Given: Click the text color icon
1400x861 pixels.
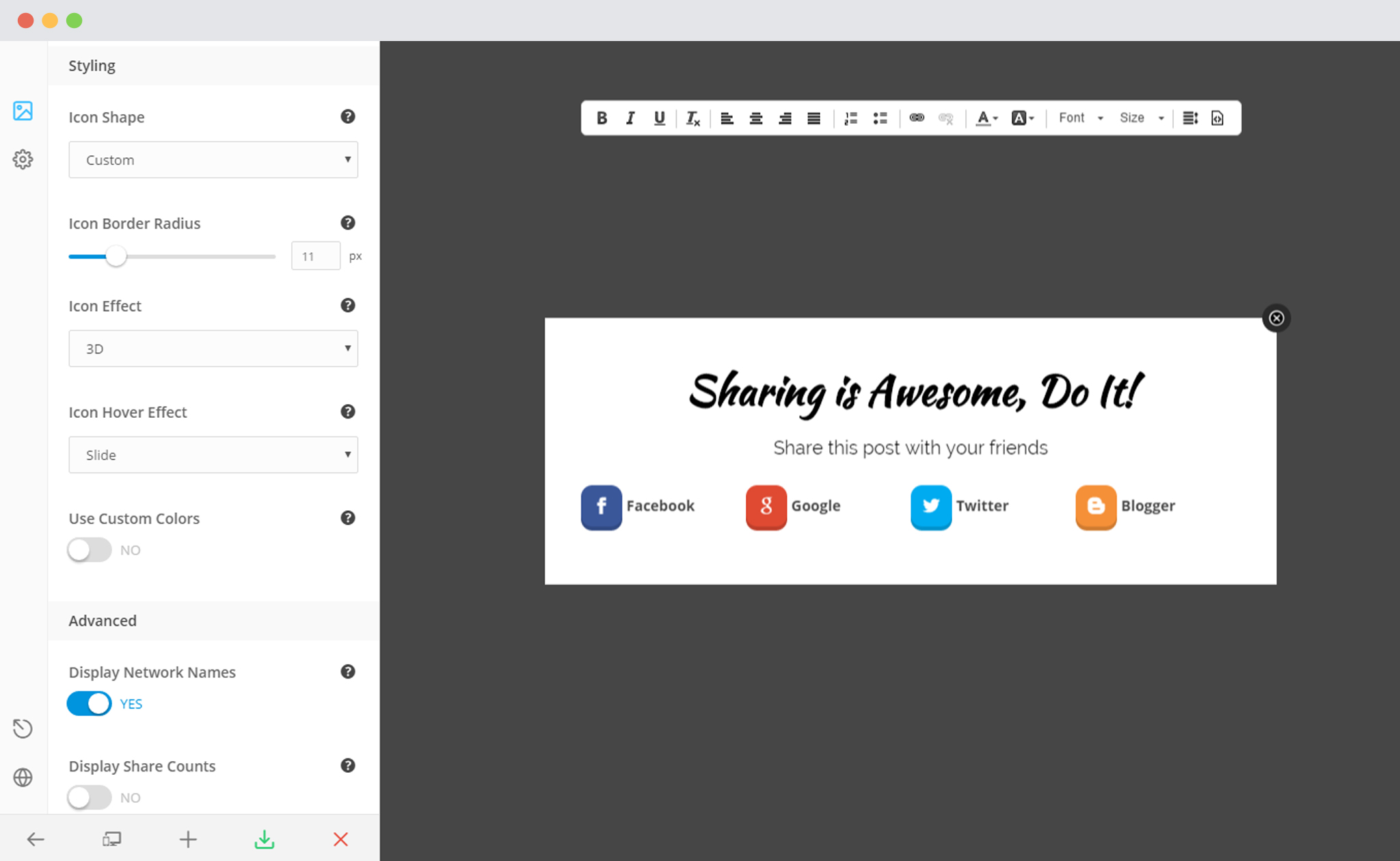Looking at the screenshot, I should click(984, 118).
